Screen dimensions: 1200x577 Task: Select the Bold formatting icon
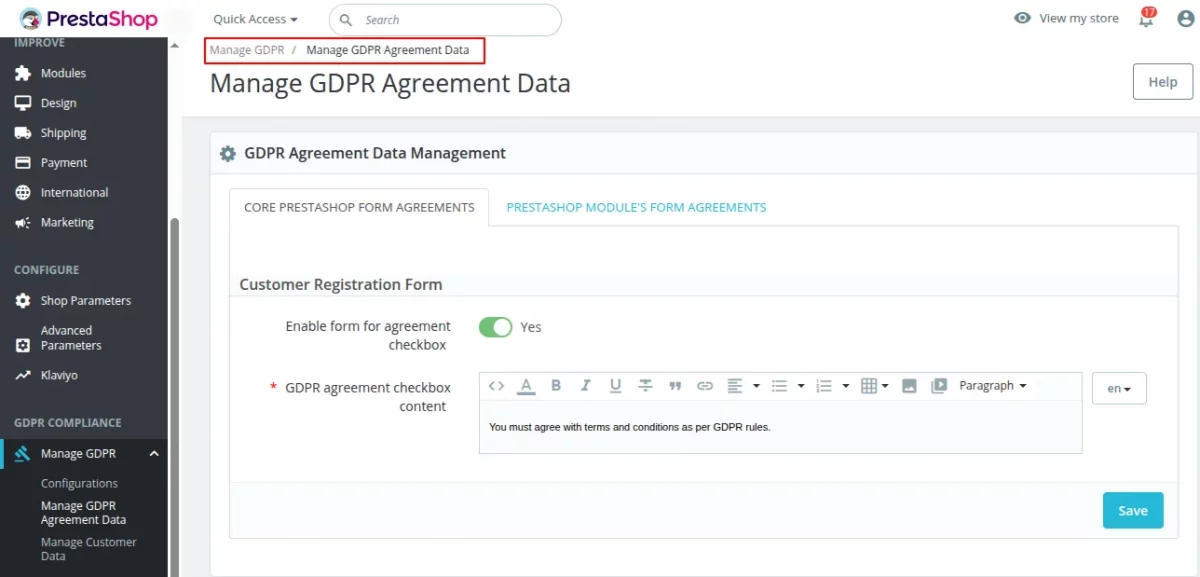coord(555,385)
